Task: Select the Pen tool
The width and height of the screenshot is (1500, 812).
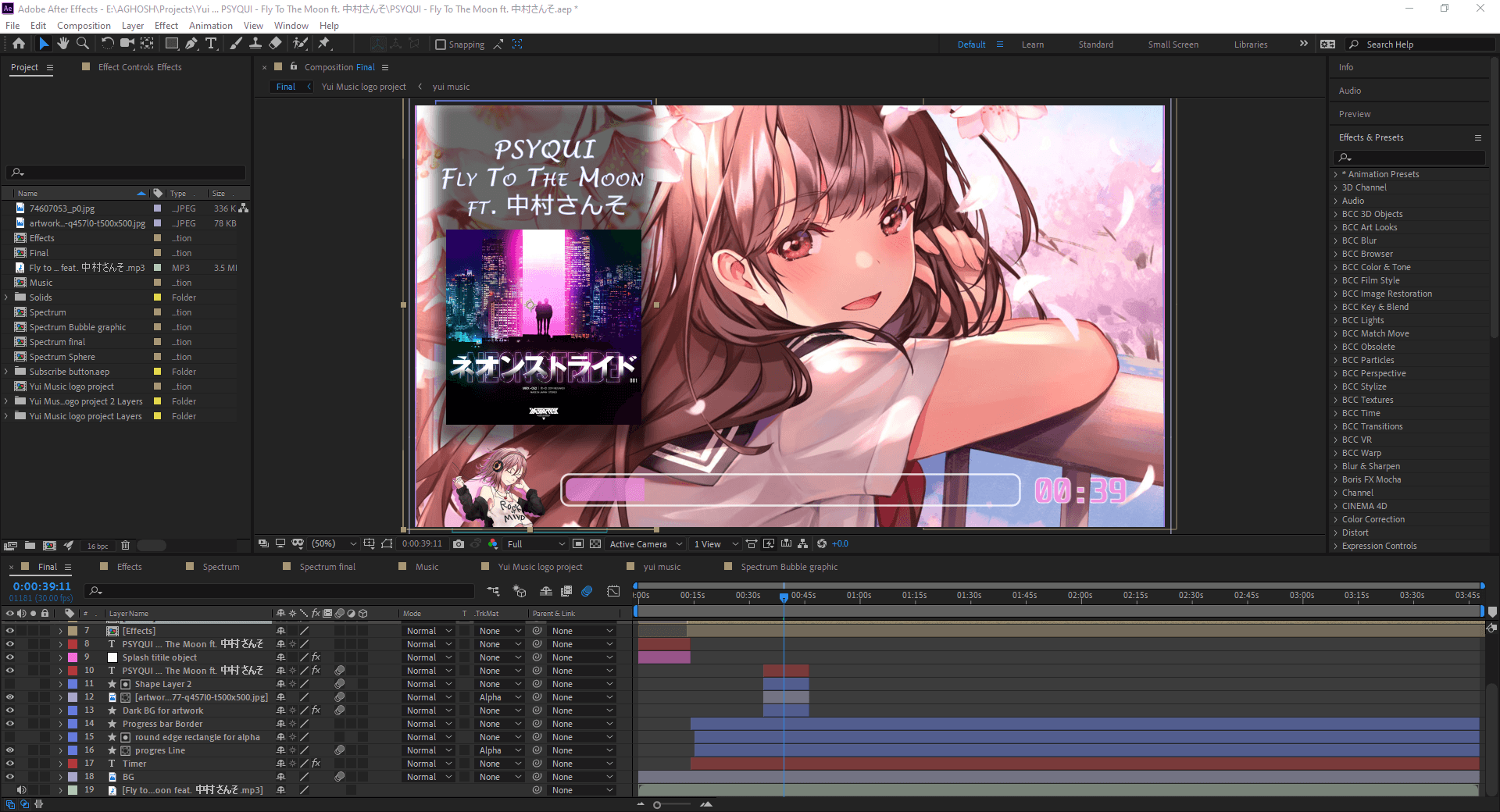Action: pos(191,44)
